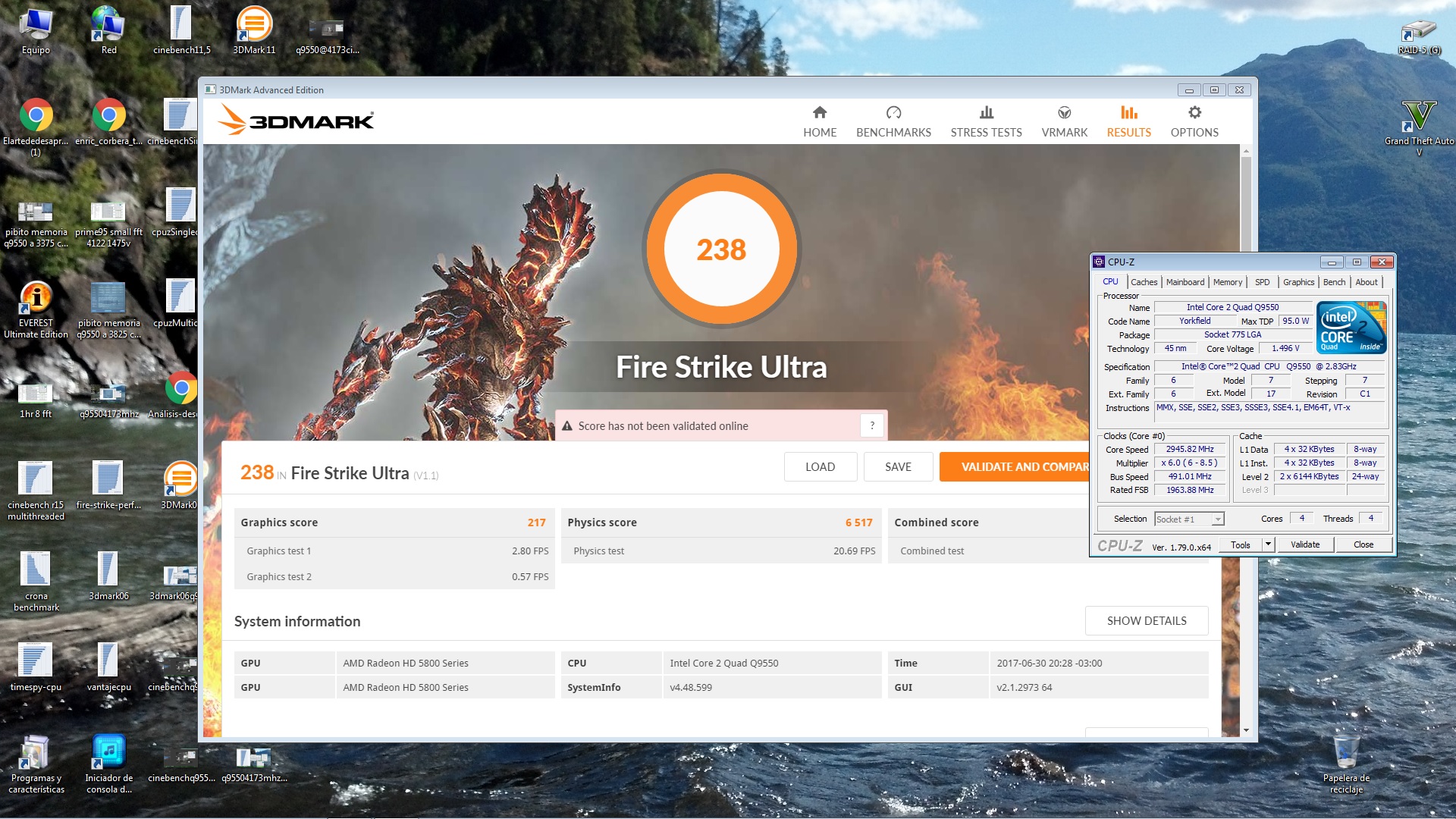Open the cinebenchq955... desktop image

(181, 762)
